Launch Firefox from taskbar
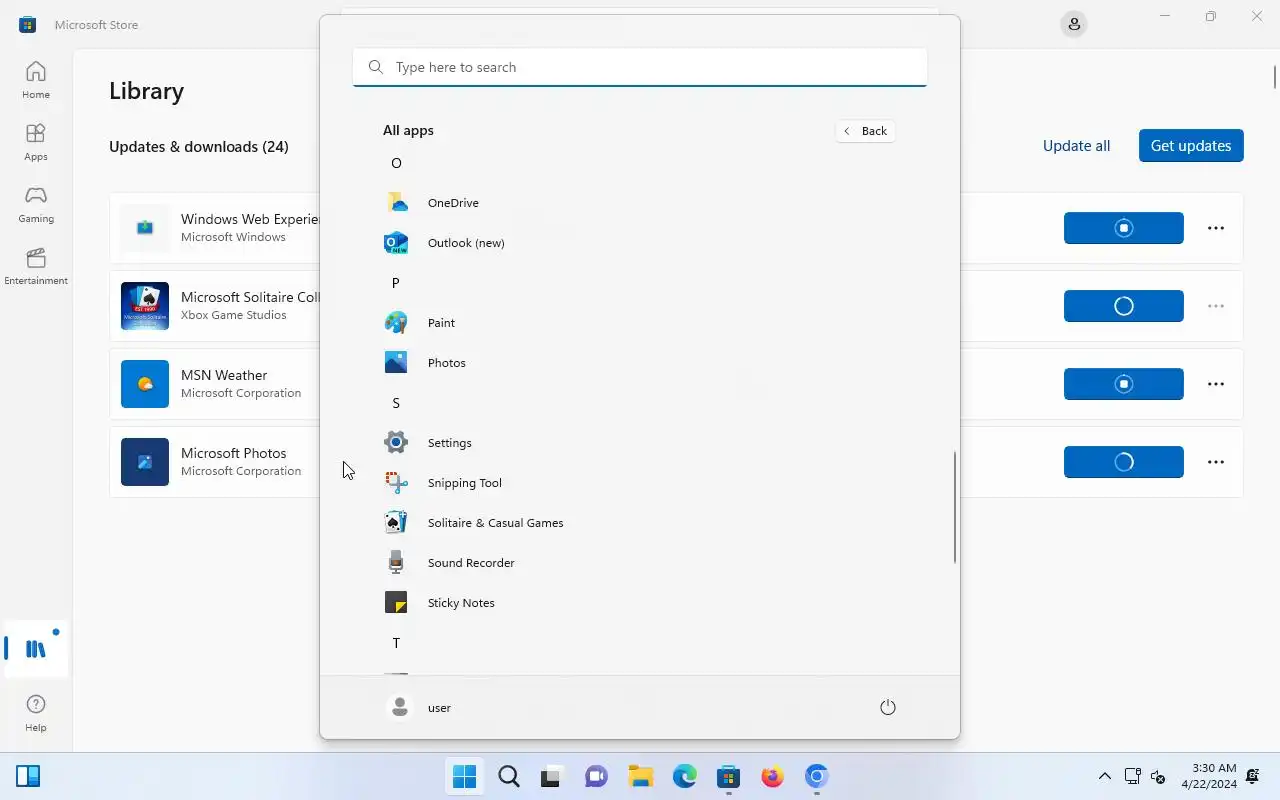The height and width of the screenshot is (800, 1280). click(773, 776)
